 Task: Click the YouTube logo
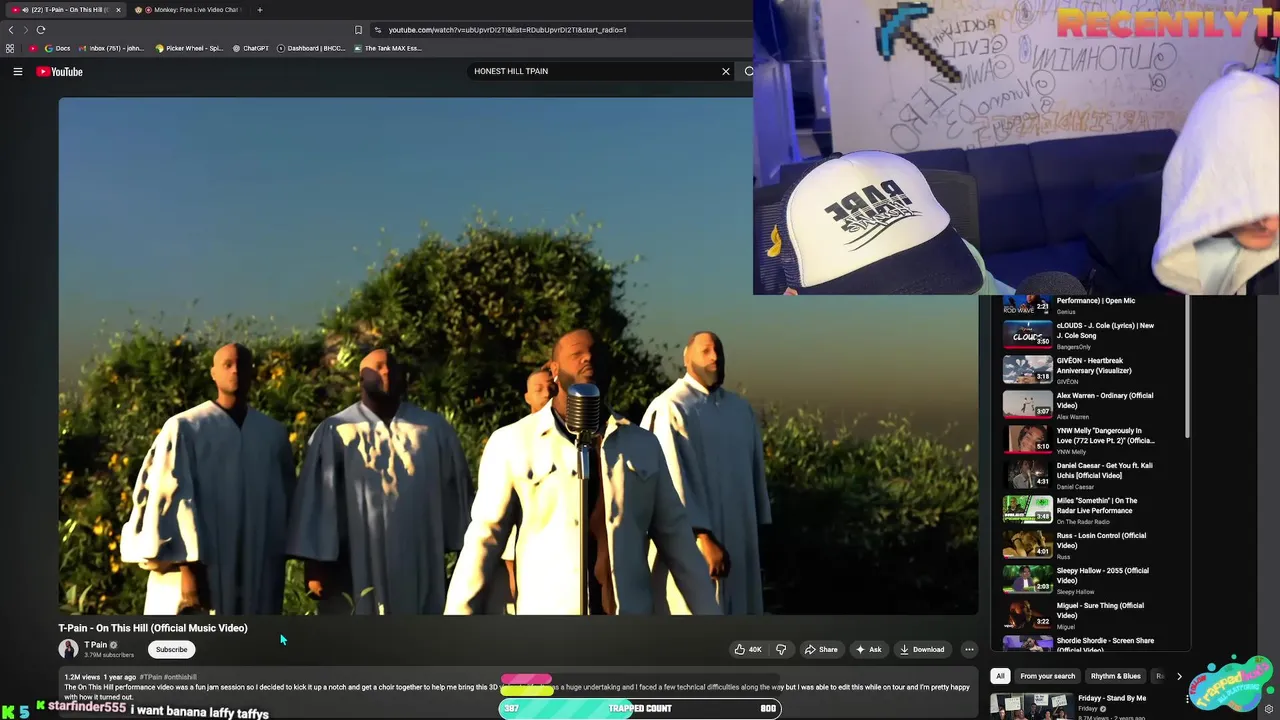click(60, 71)
